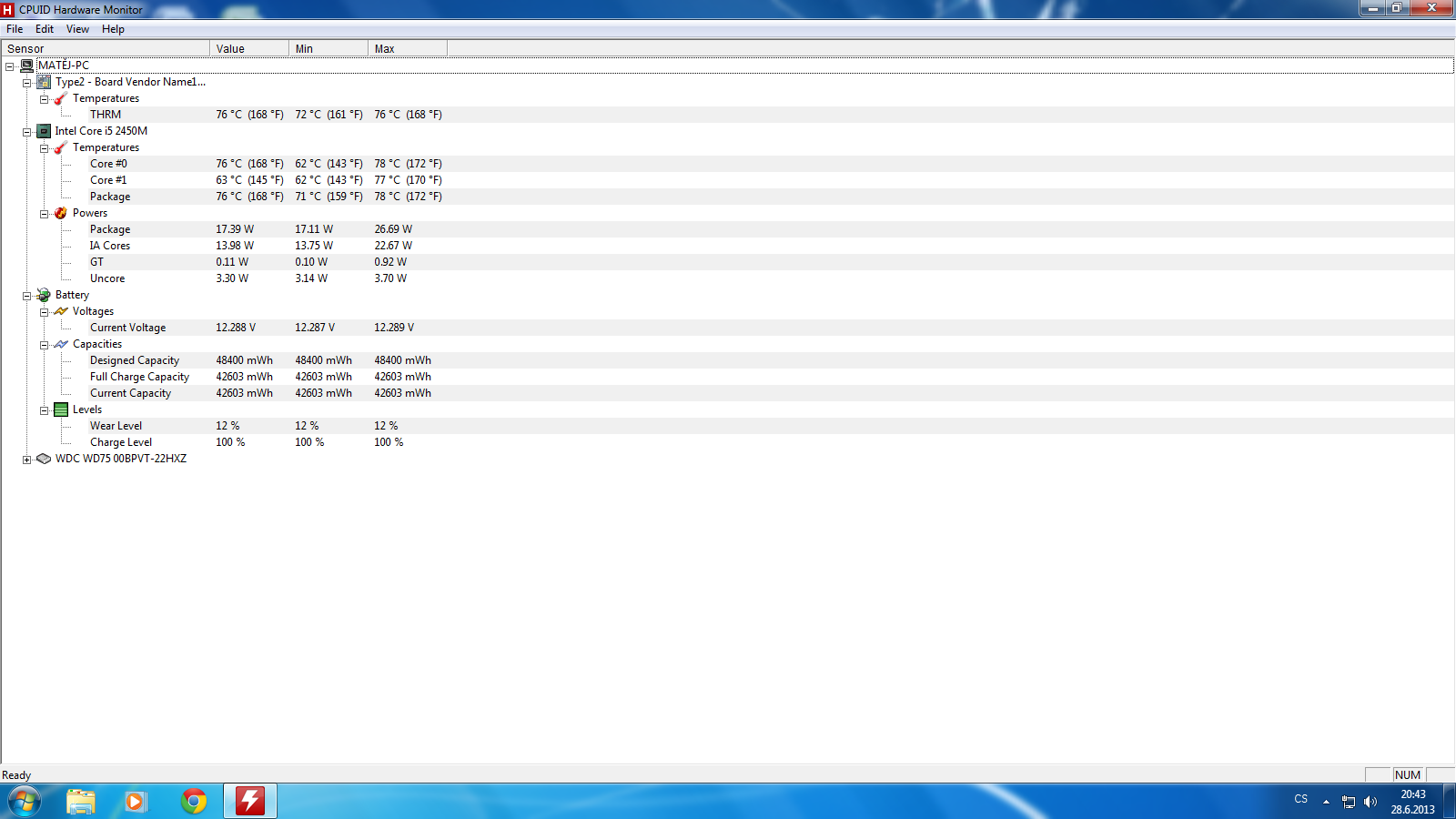Click the red lightning HWMonitor taskbar icon
Image resolution: width=1456 pixels, height=819 pixels.
pos(250,802)
